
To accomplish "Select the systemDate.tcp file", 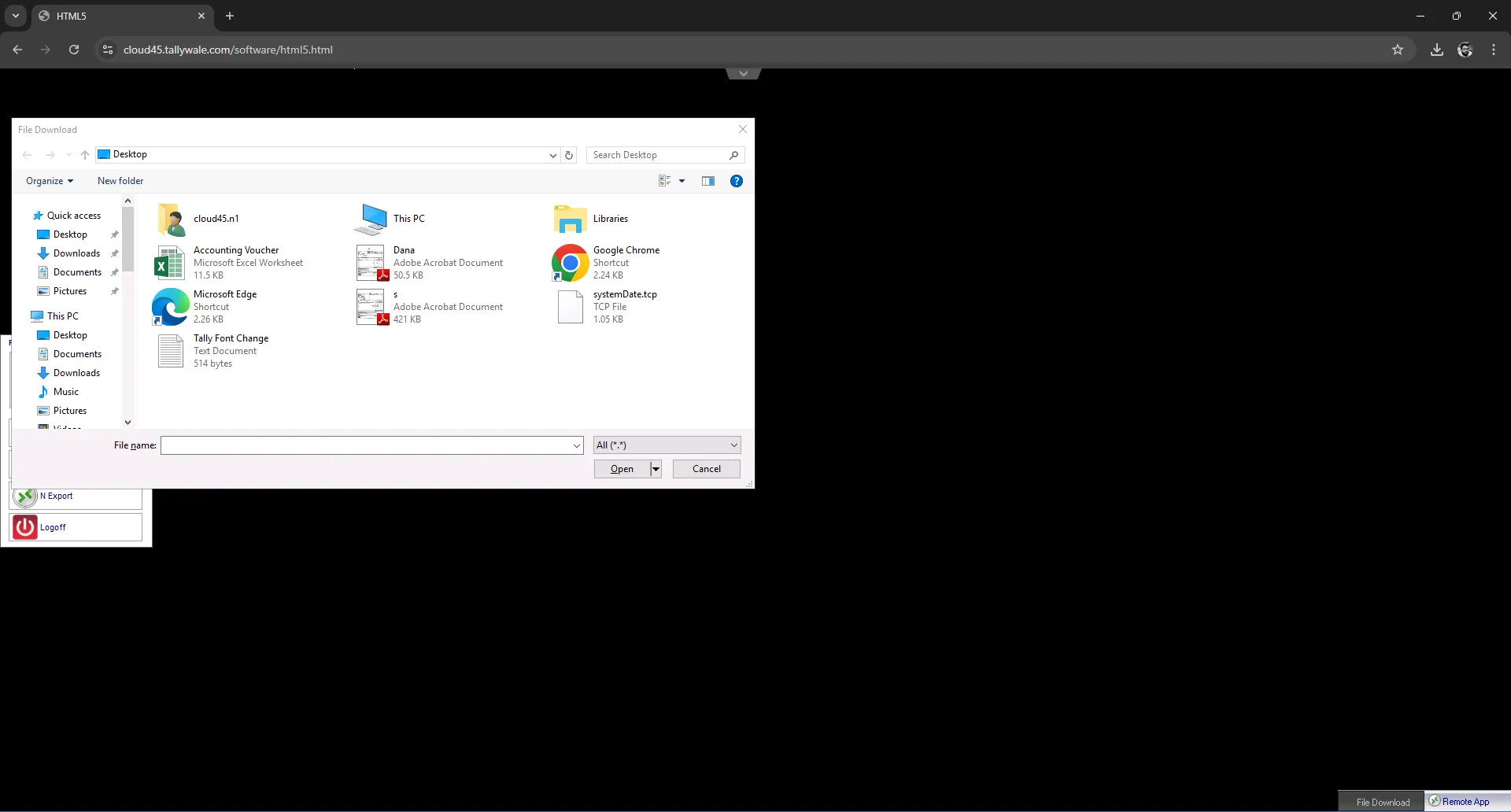I will pos(624,294).
